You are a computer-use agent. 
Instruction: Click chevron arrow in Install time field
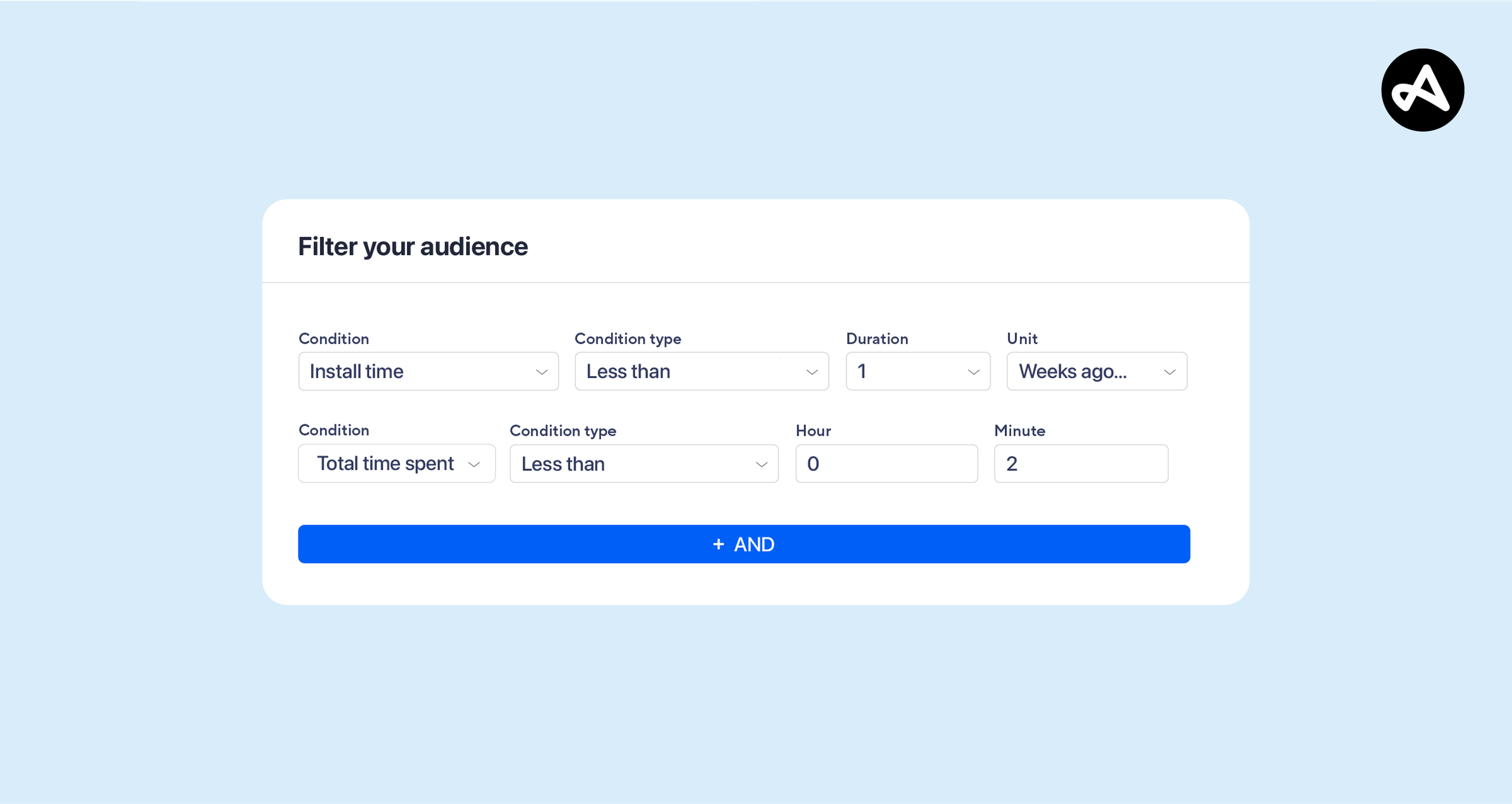coord(541,372)
